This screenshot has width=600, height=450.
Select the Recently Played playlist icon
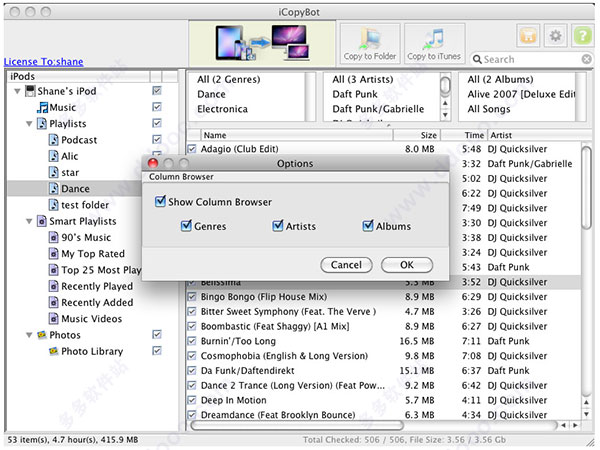click(54, 286)
